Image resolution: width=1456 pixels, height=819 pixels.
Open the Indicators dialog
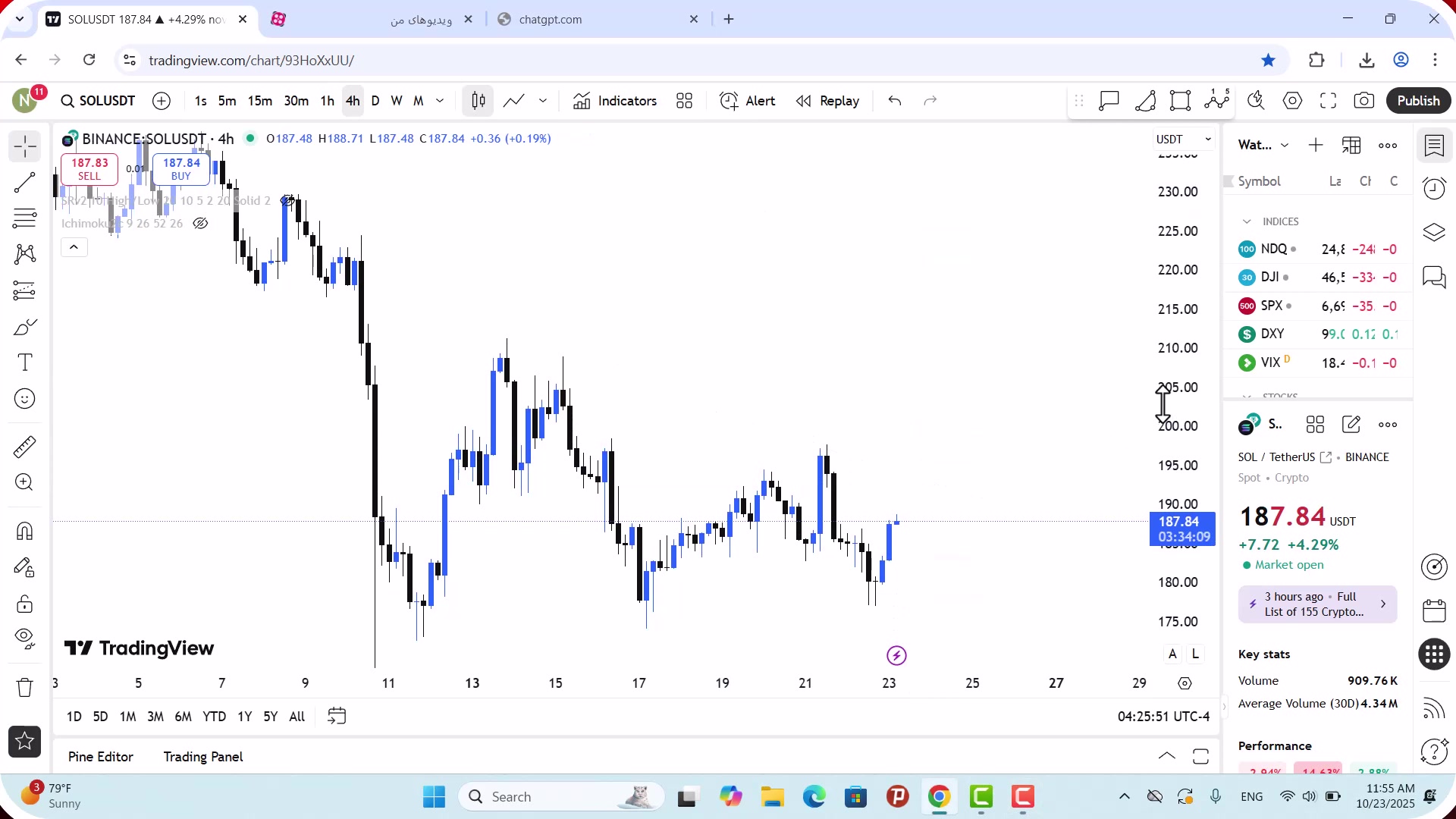pos(615,101)
